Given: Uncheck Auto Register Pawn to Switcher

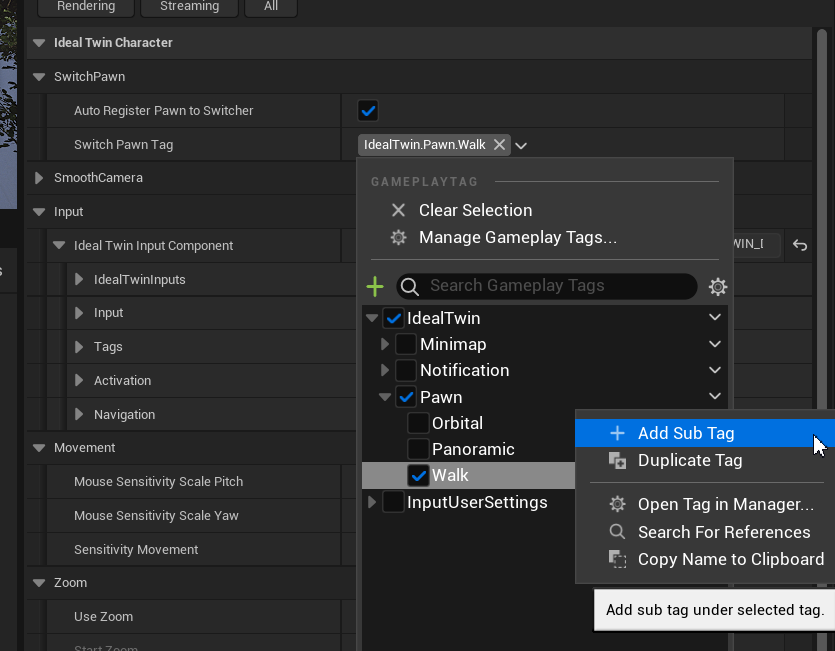Looking at the screenshot, I should click(x=368, y=111).
